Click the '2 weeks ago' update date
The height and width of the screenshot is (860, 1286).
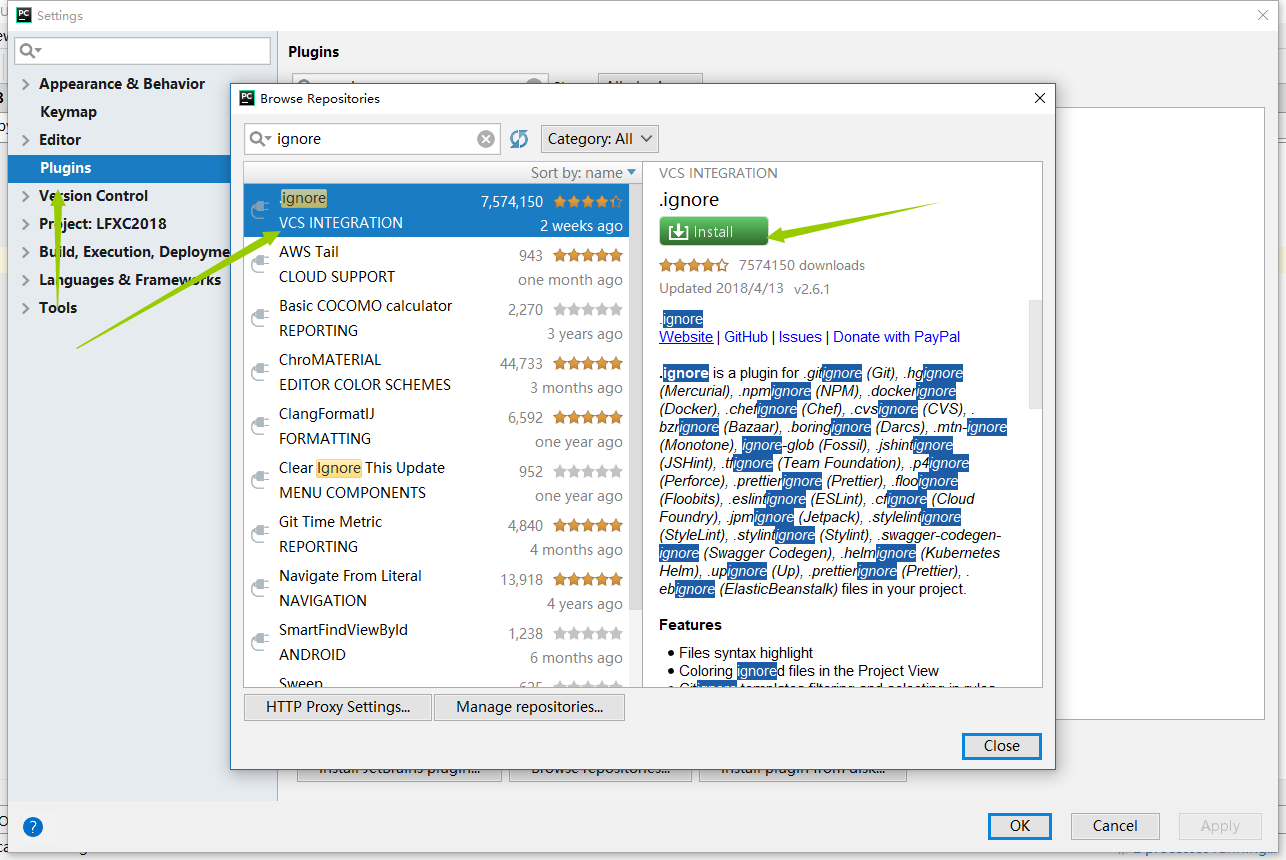(x=581, y=226)
